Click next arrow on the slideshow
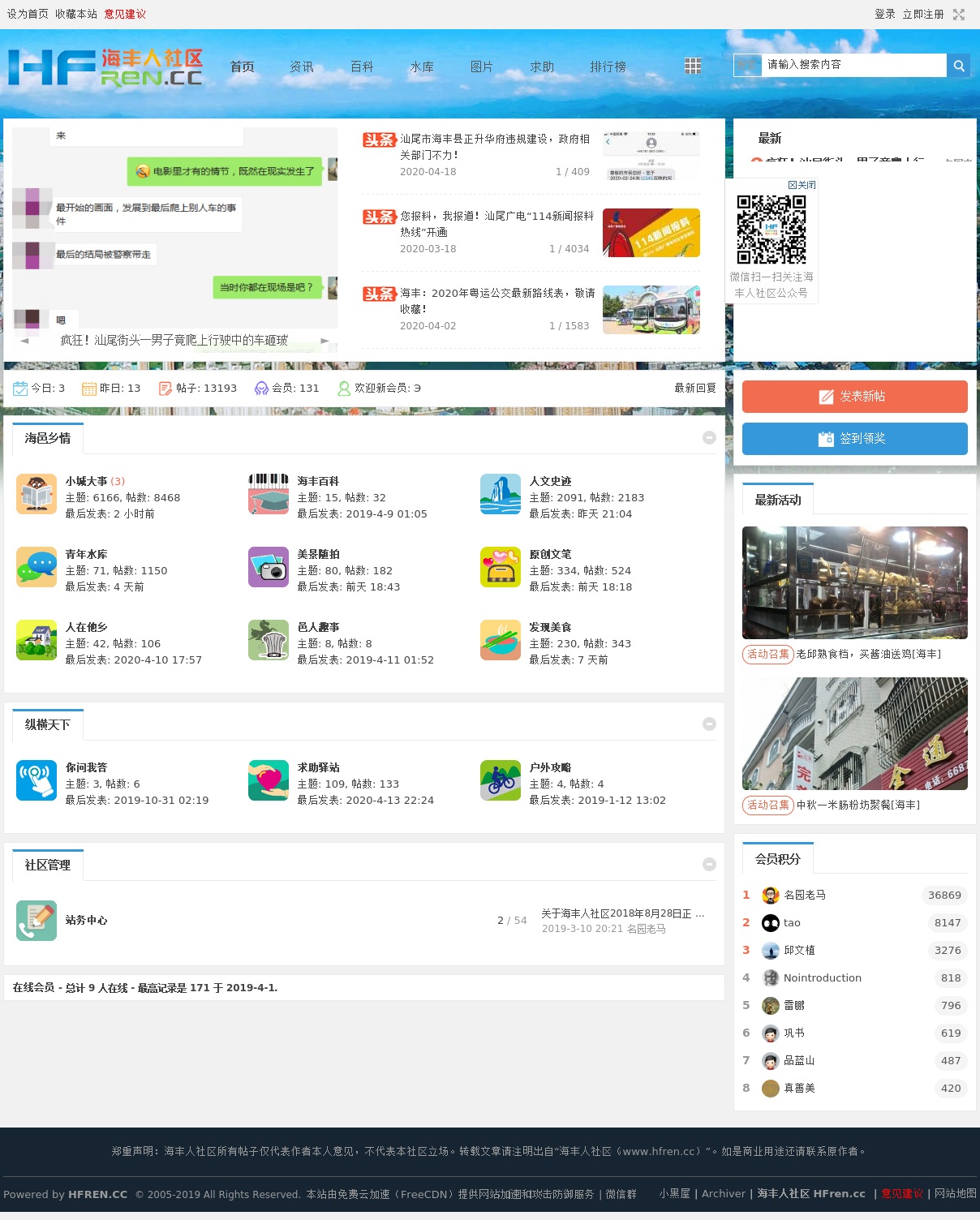The width and height of the screenshot is (980, 1220). tap(325, 341)
